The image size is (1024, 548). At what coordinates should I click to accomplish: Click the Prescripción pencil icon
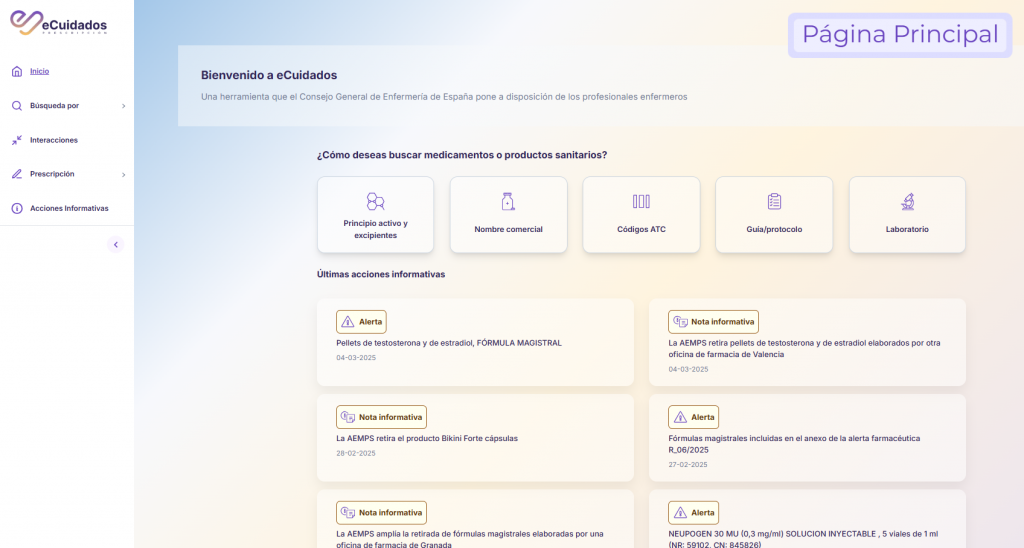pyautogui.click(x=17, y=174)
